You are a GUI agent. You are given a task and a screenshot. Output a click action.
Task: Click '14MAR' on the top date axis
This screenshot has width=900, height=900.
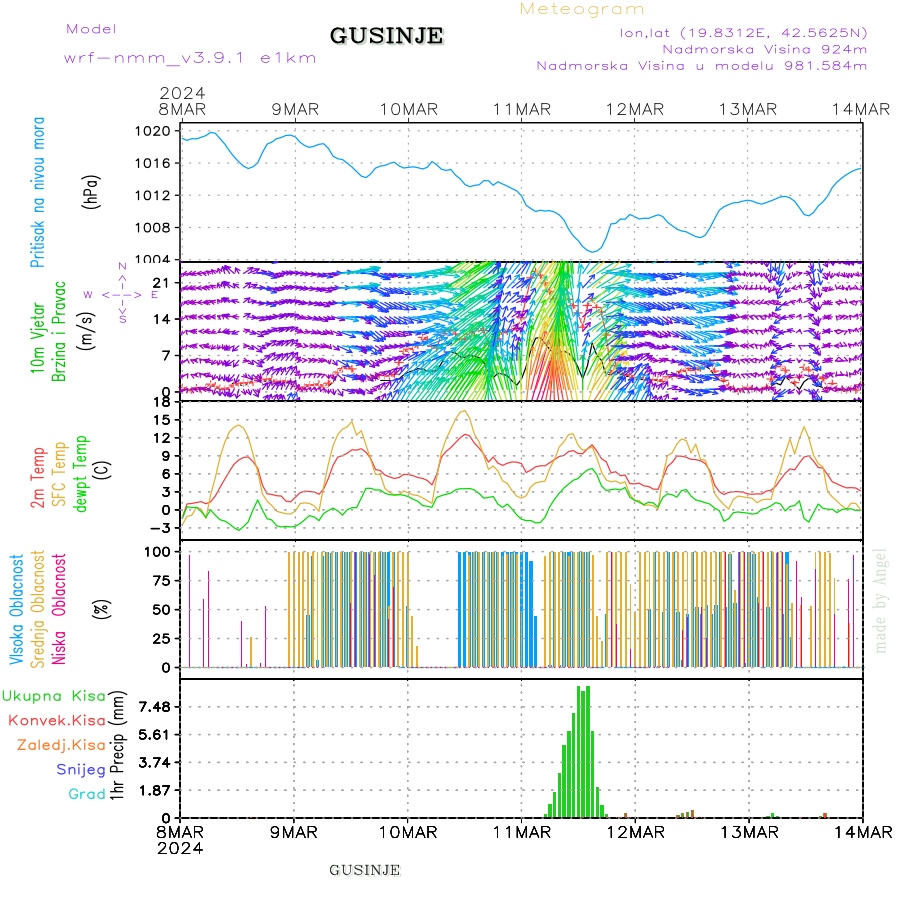coord(861,110)
